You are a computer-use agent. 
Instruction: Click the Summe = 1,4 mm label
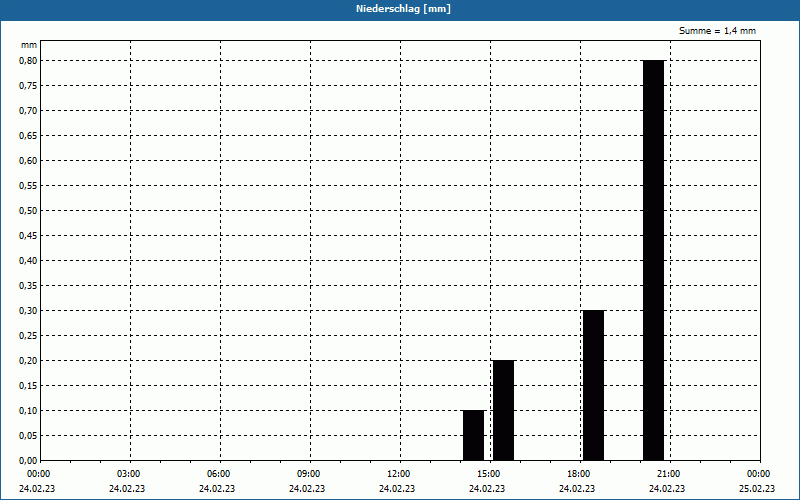pyautogui.click(x=717, y=31)
